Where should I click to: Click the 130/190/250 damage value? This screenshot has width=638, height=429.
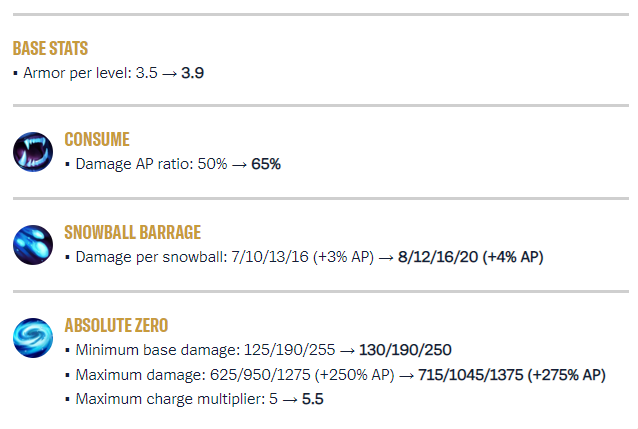click(405, 350)
